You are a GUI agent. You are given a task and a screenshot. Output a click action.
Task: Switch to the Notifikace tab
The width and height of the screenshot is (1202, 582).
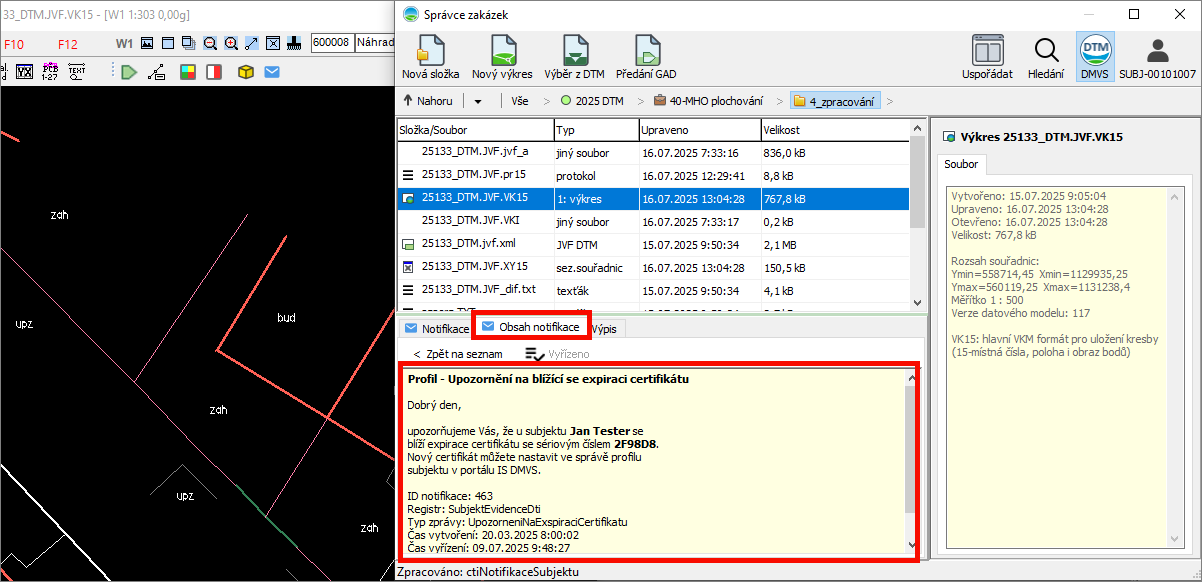[x=435, y=328]
